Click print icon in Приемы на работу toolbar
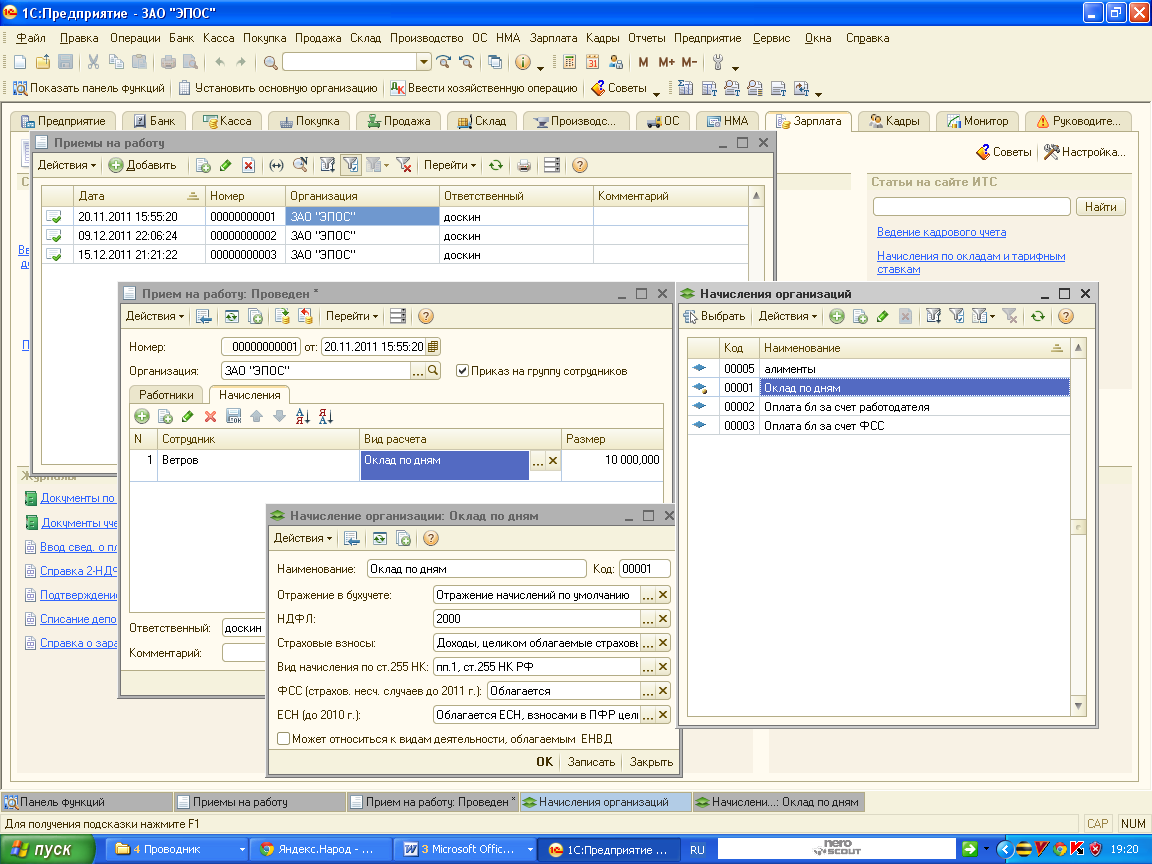Image resolution: width=1152 pixels, height=864 pixels. point(524,165)
